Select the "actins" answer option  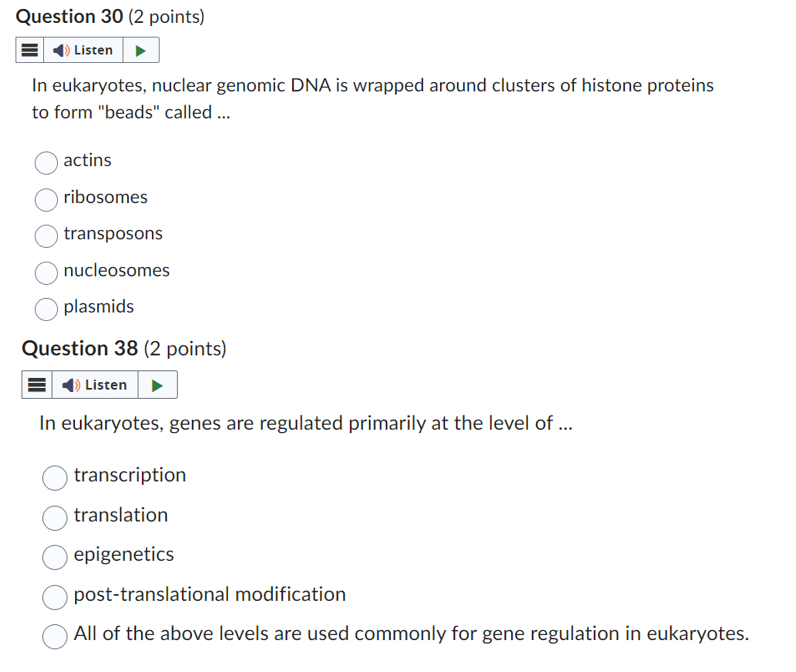tap(46, 163)
